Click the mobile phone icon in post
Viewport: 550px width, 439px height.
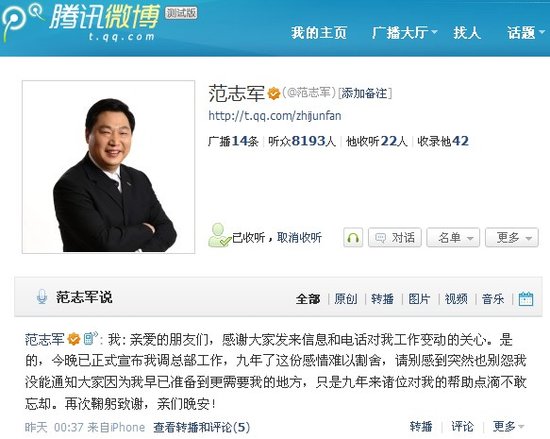90,338
